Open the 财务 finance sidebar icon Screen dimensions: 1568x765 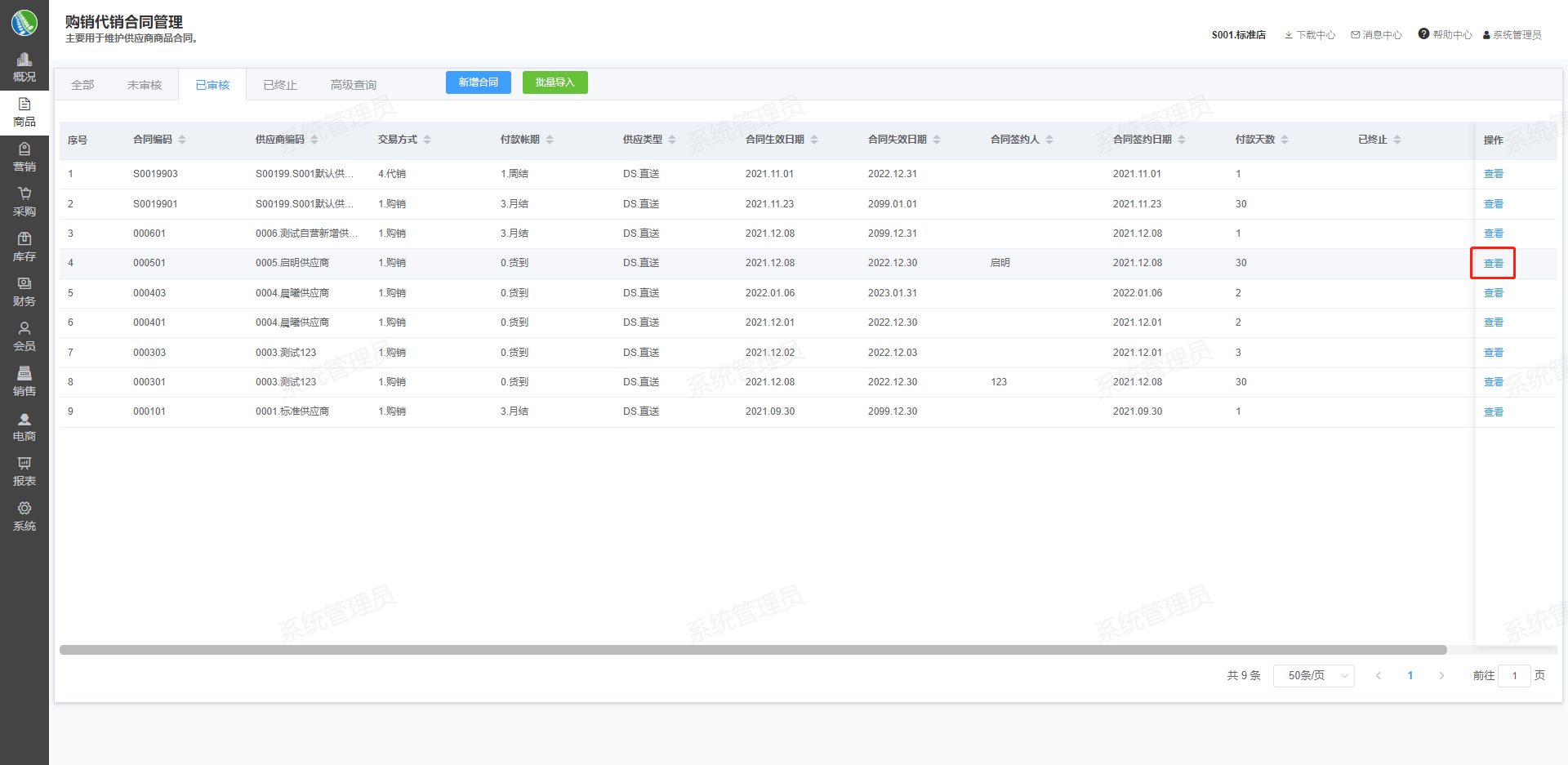click(x=24, y=285)
